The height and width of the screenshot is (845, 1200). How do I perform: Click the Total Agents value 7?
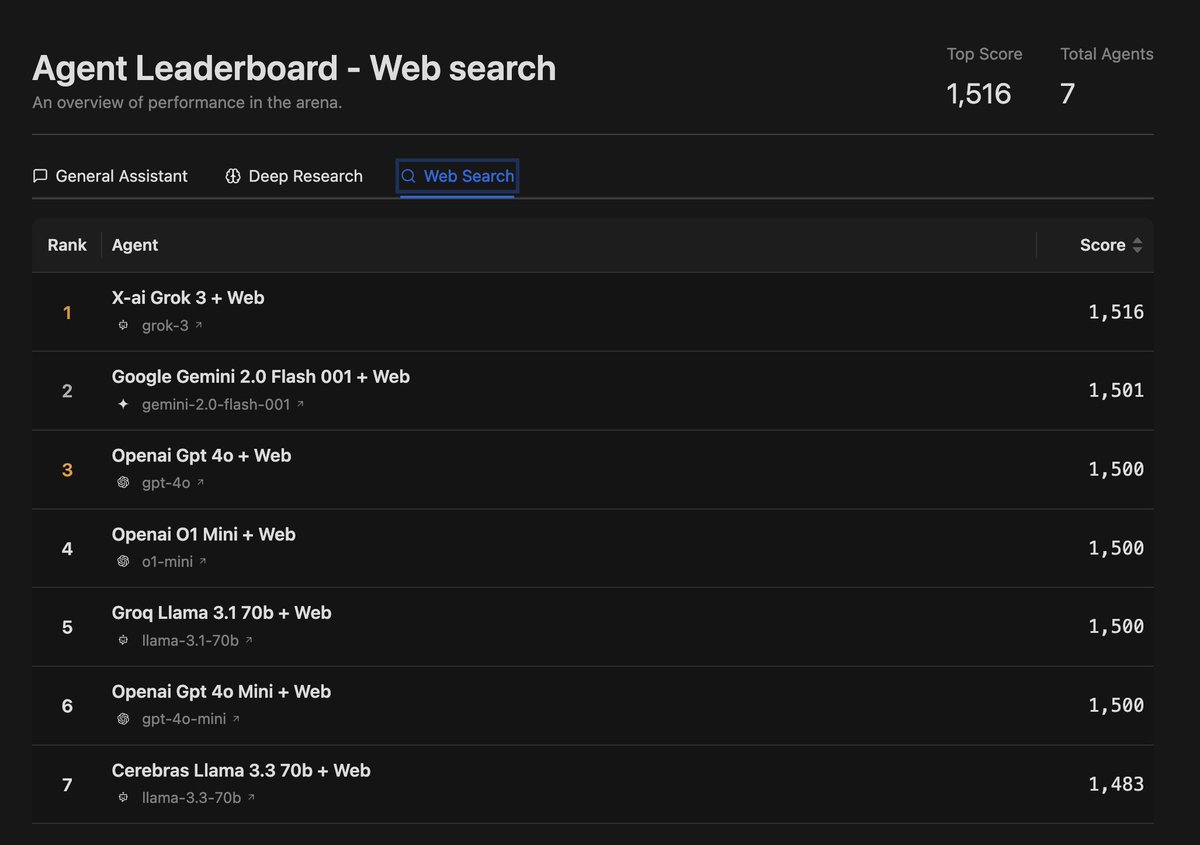1067,94
